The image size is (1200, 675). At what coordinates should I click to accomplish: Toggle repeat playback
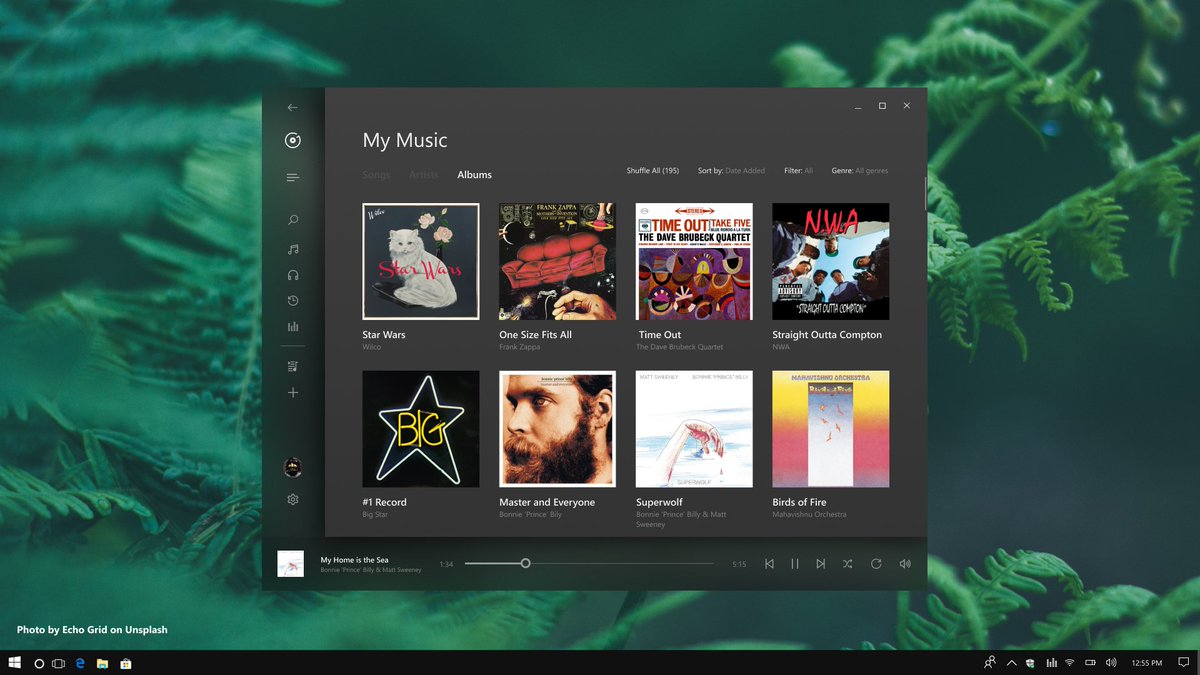point(876,564)
